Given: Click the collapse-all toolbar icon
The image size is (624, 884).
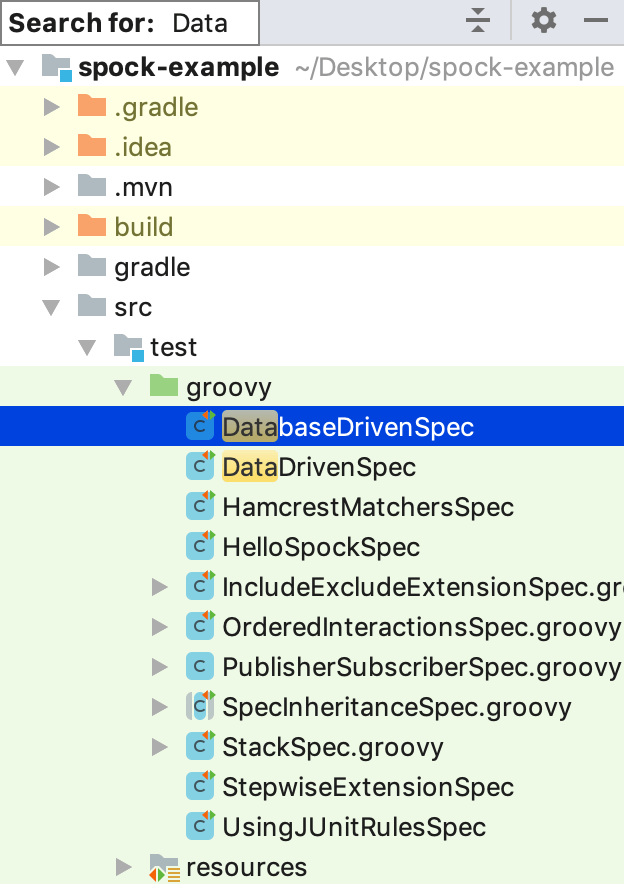Looking at the screenshot, I should 478,21.
